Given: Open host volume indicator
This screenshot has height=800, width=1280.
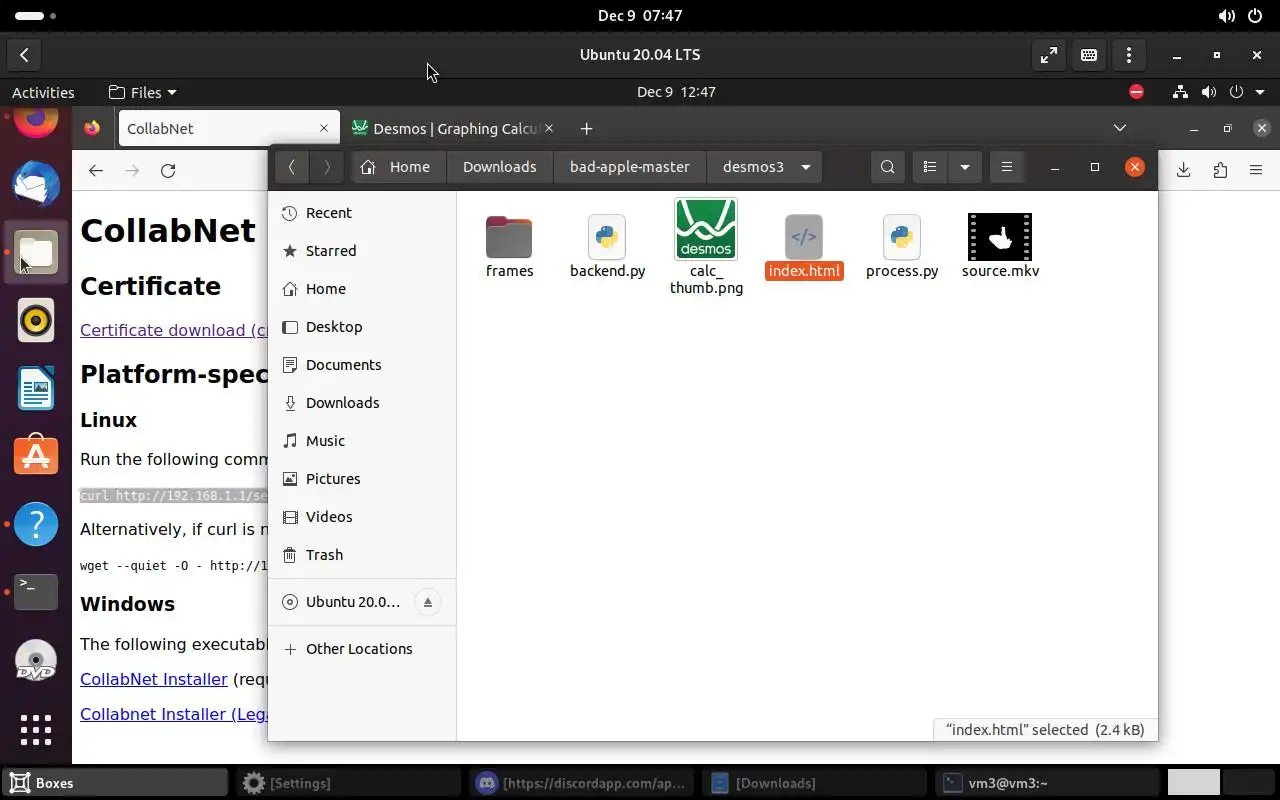Looking at the screenshot, I should (1227, 16).
